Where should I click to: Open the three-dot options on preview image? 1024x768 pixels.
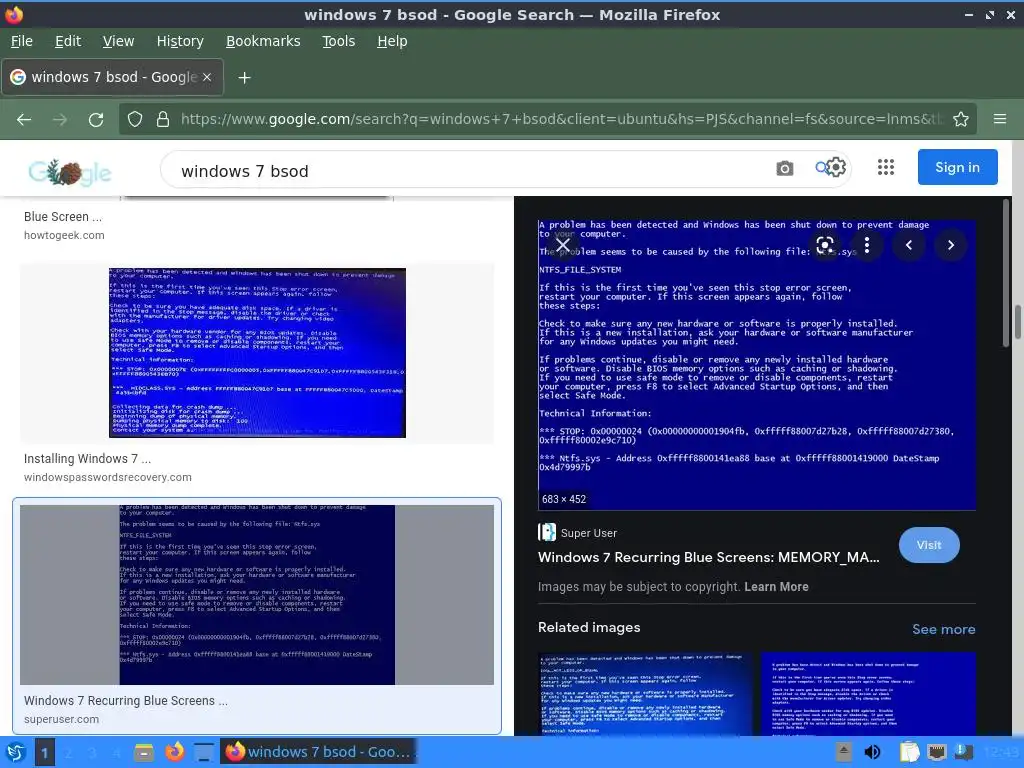click(867, 245)
